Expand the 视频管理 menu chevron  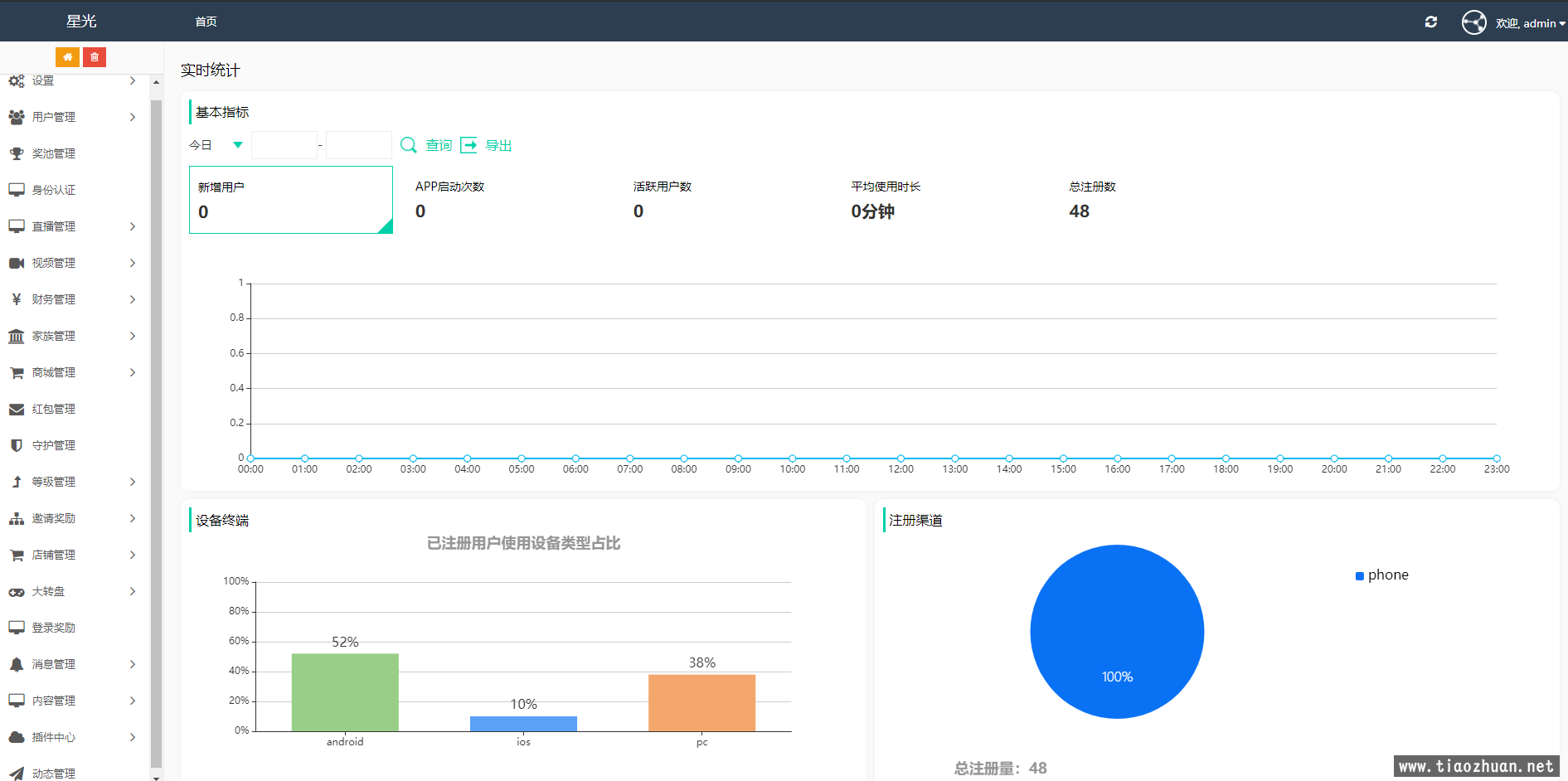pyautogui.click(x=133, y=263)
